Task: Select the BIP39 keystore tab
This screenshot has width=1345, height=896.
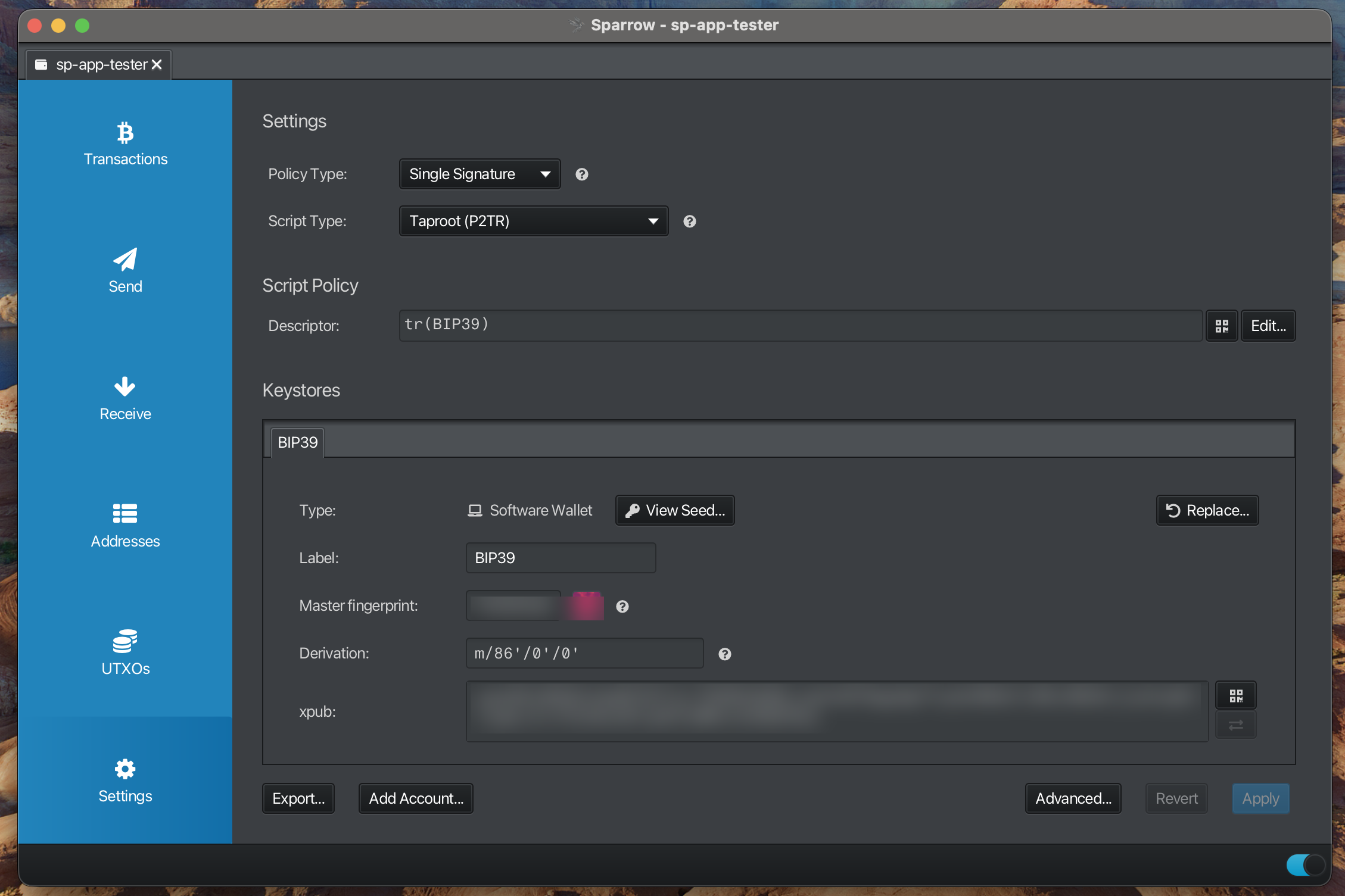Action: point(297,442)
